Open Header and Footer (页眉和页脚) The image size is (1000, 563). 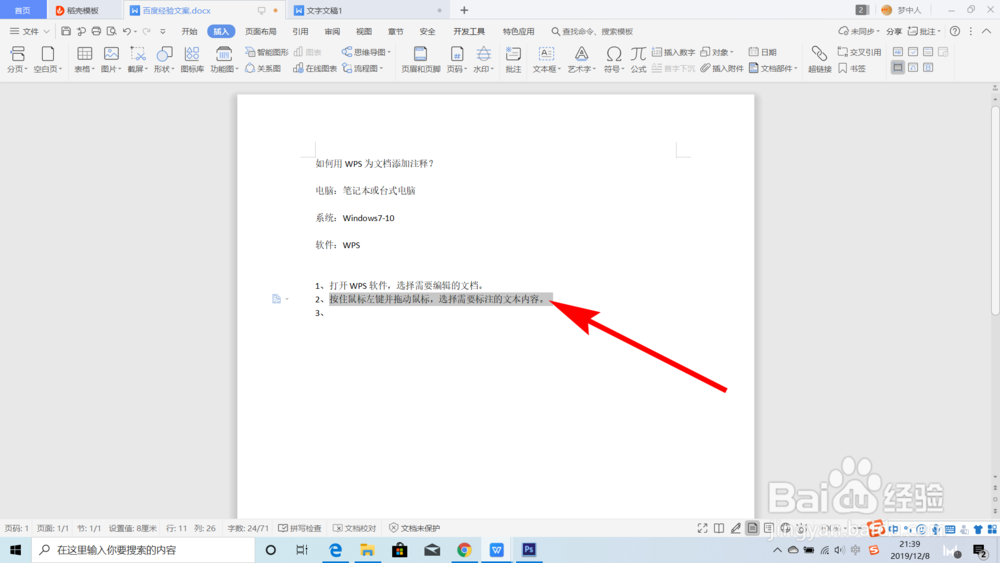pyautogui.click(x=420, y=59)
